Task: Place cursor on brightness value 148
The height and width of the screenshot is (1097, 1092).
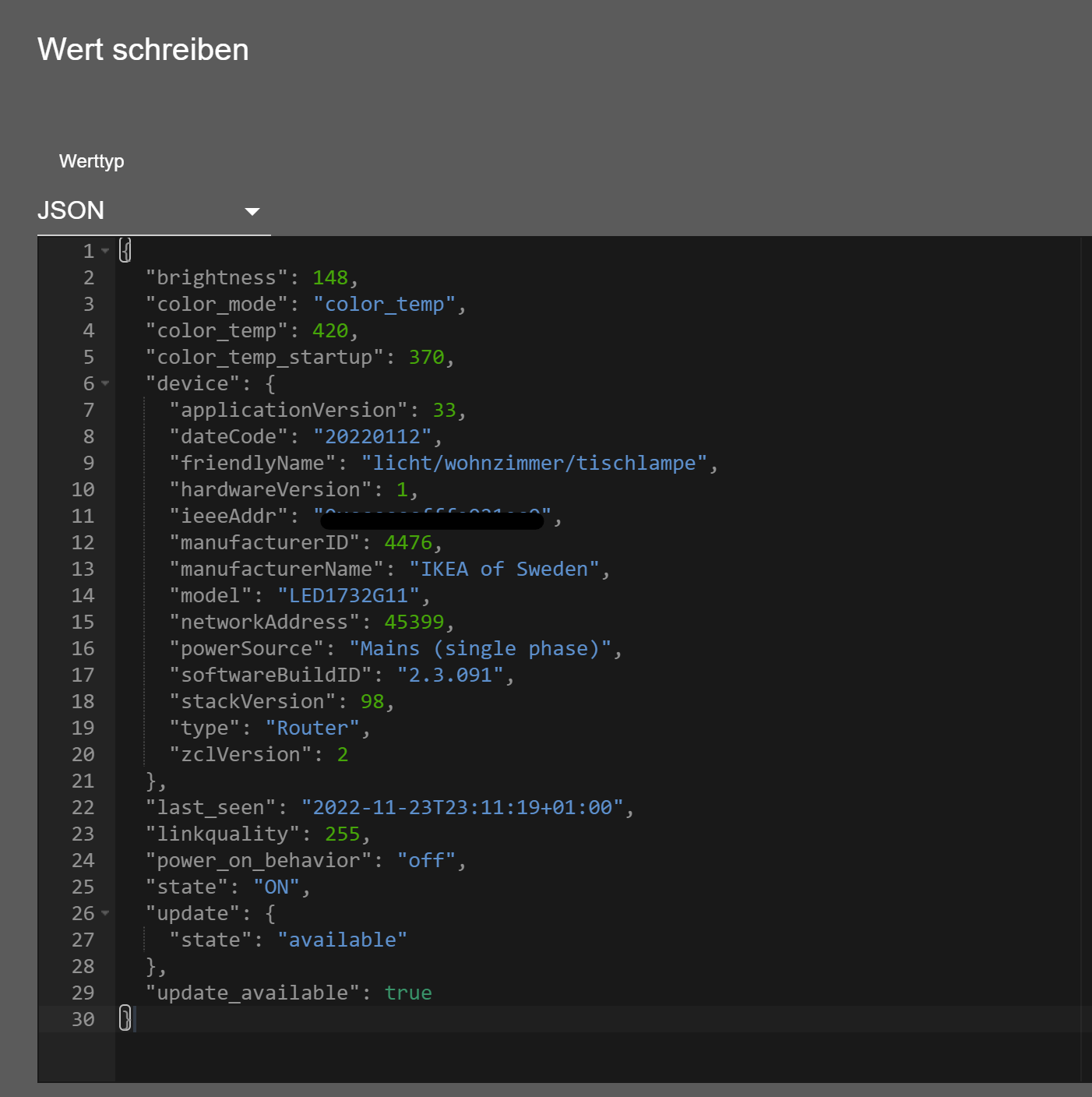Action: click(330, 278)
